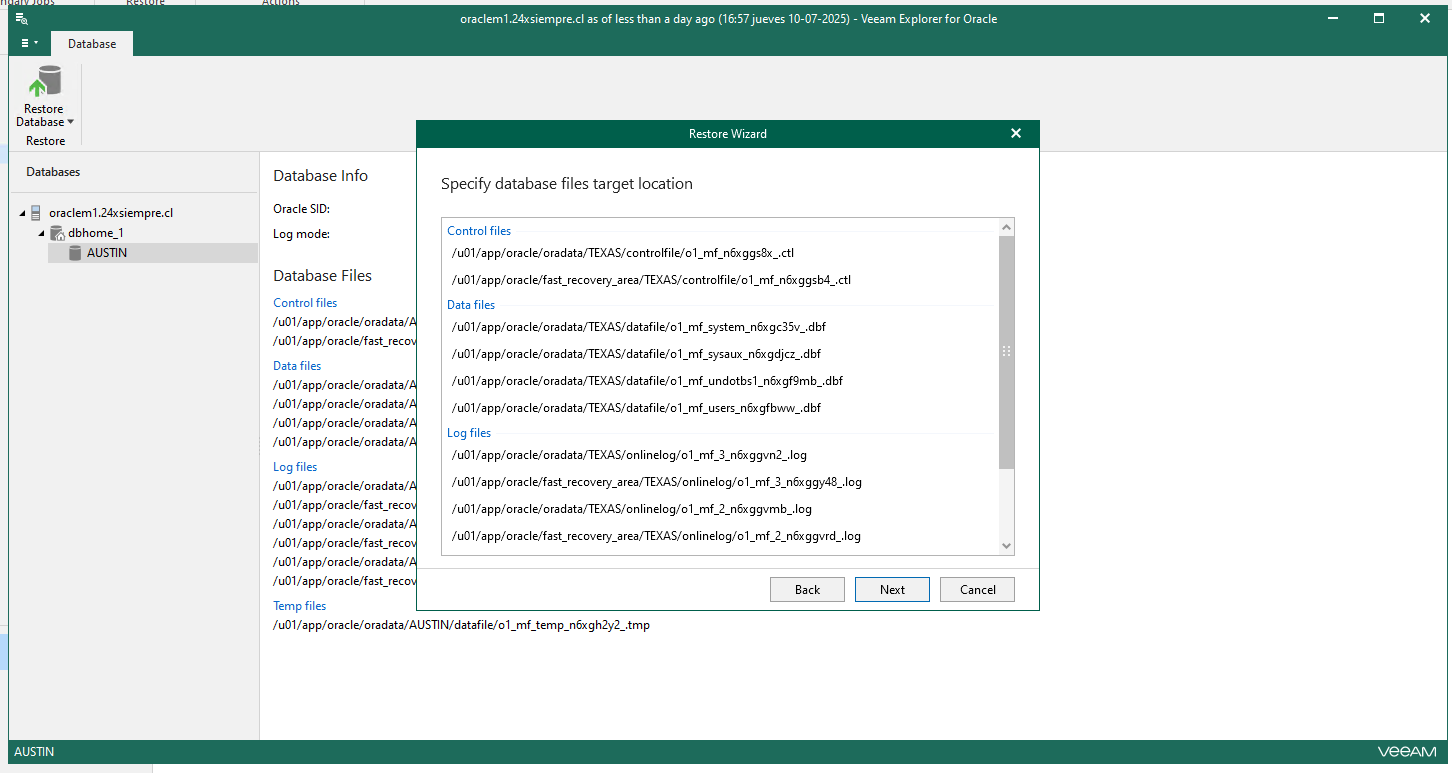Click the AUSTIN label in the status bar
Image resolution: width=1452 pixels, height=773 pixels.
pos(34,751)
